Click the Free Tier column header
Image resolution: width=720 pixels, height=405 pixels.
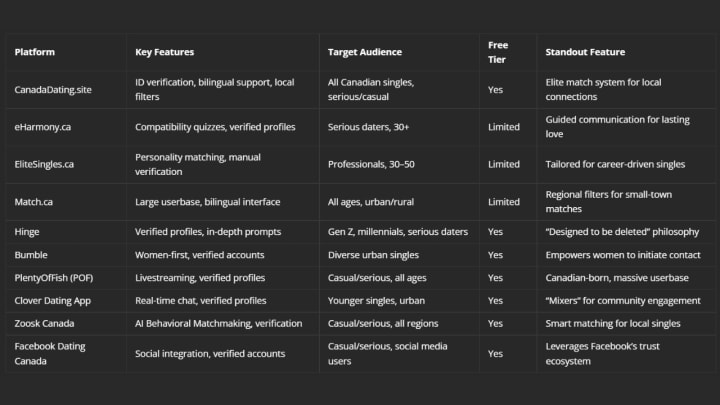[x=498, y=51]
